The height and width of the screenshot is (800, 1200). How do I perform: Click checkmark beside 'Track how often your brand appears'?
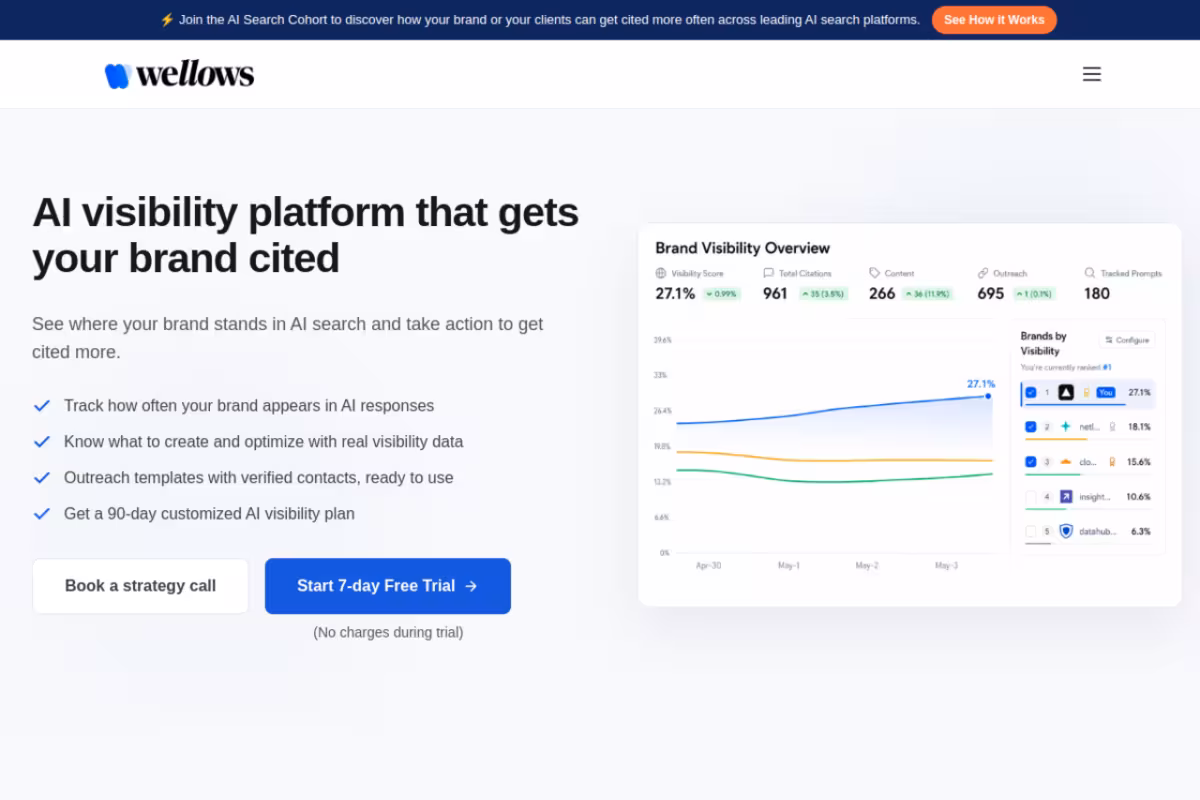pos(42,406)
